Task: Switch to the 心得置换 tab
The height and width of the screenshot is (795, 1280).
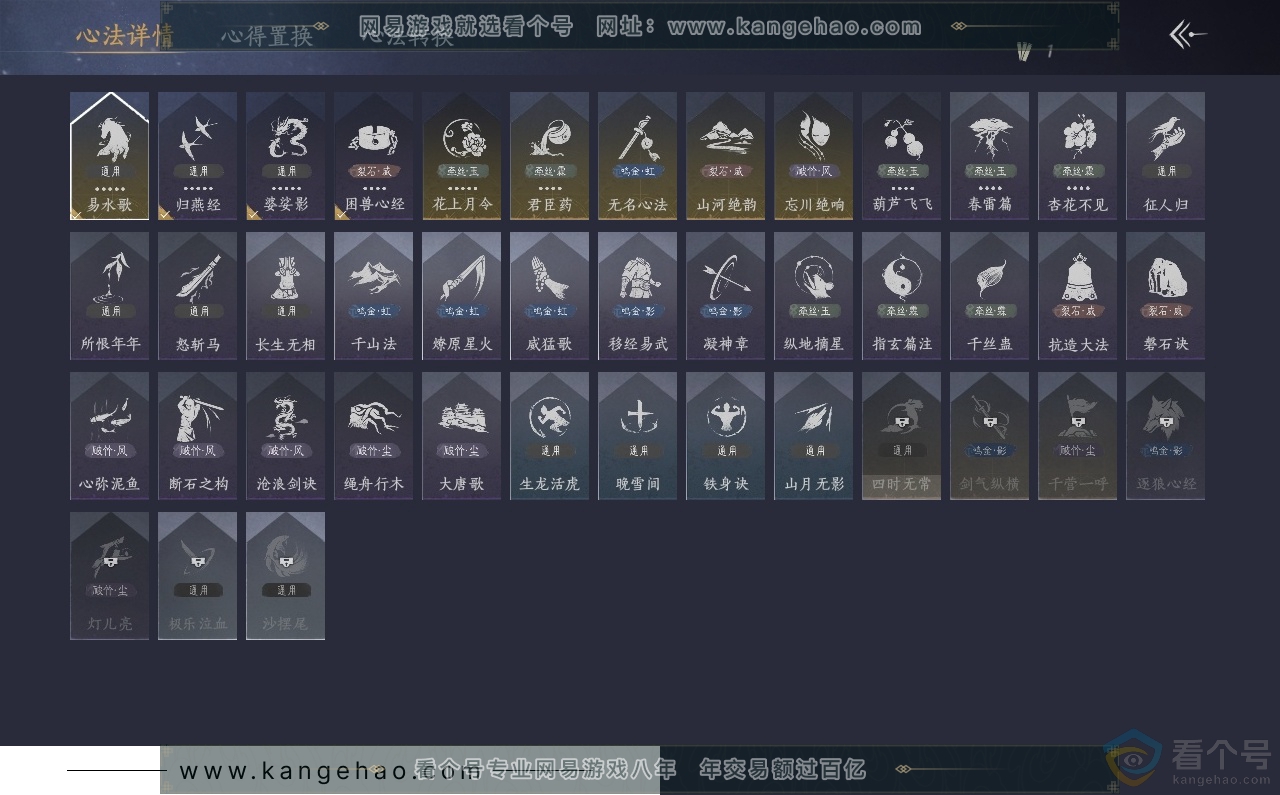Action: 267,36
